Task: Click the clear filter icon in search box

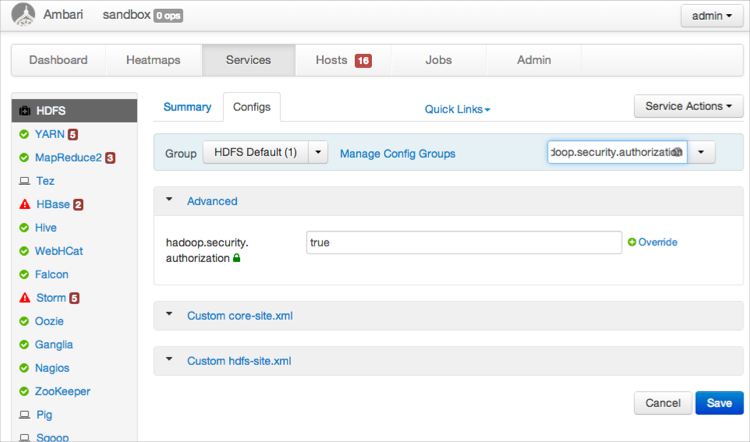Action: point(677,153)
